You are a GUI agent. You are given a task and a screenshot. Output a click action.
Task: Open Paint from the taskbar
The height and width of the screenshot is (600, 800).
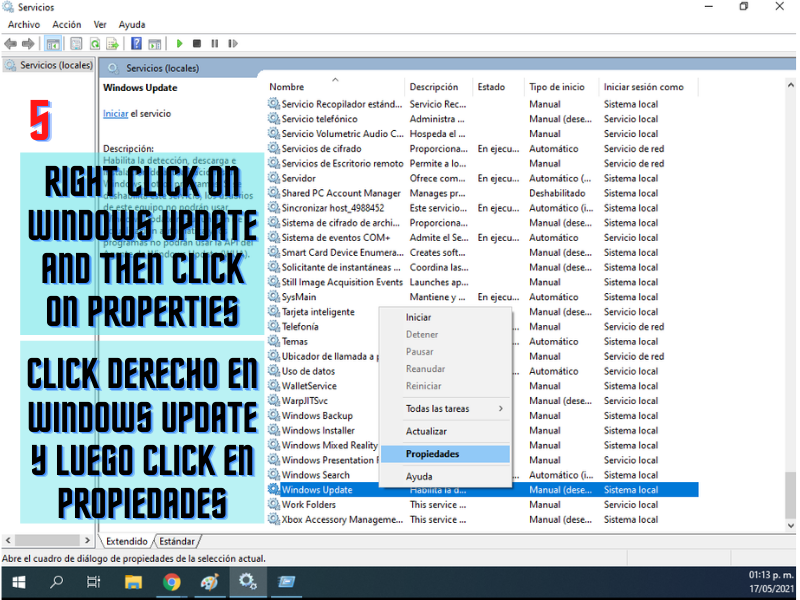(x=210, y=582)
